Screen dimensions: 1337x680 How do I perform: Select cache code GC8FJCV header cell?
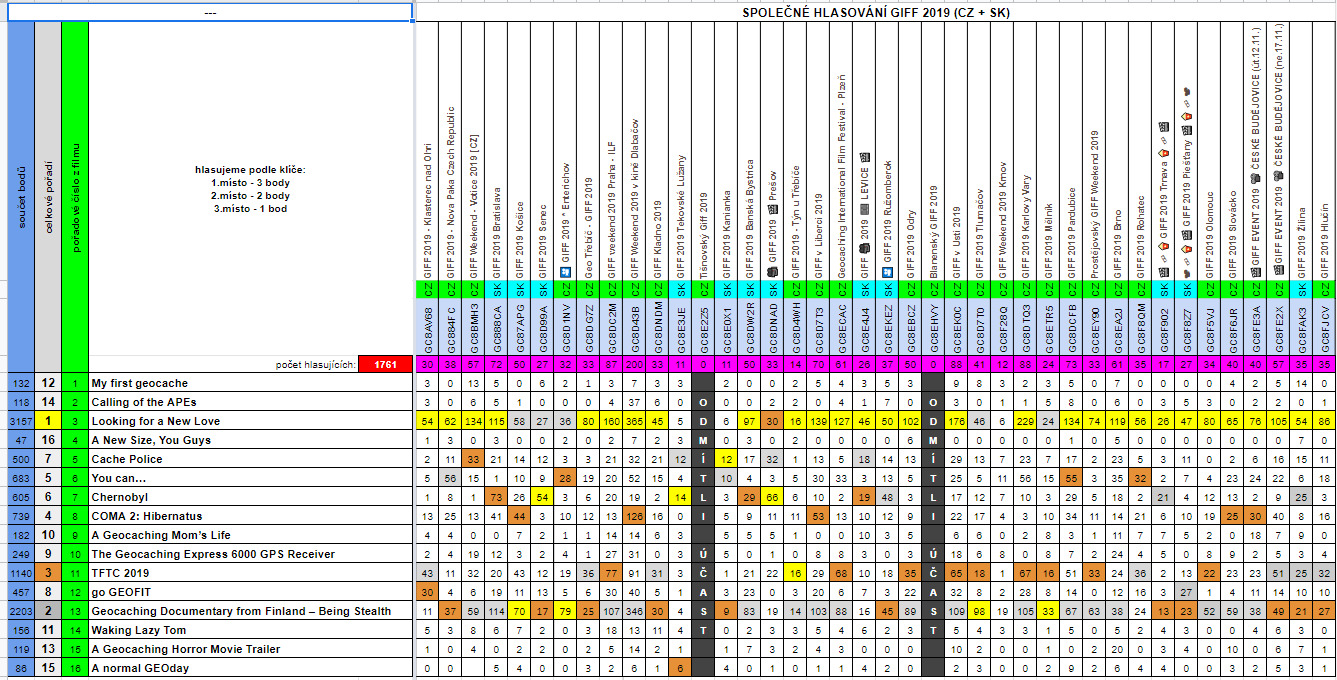point(1323,327)
